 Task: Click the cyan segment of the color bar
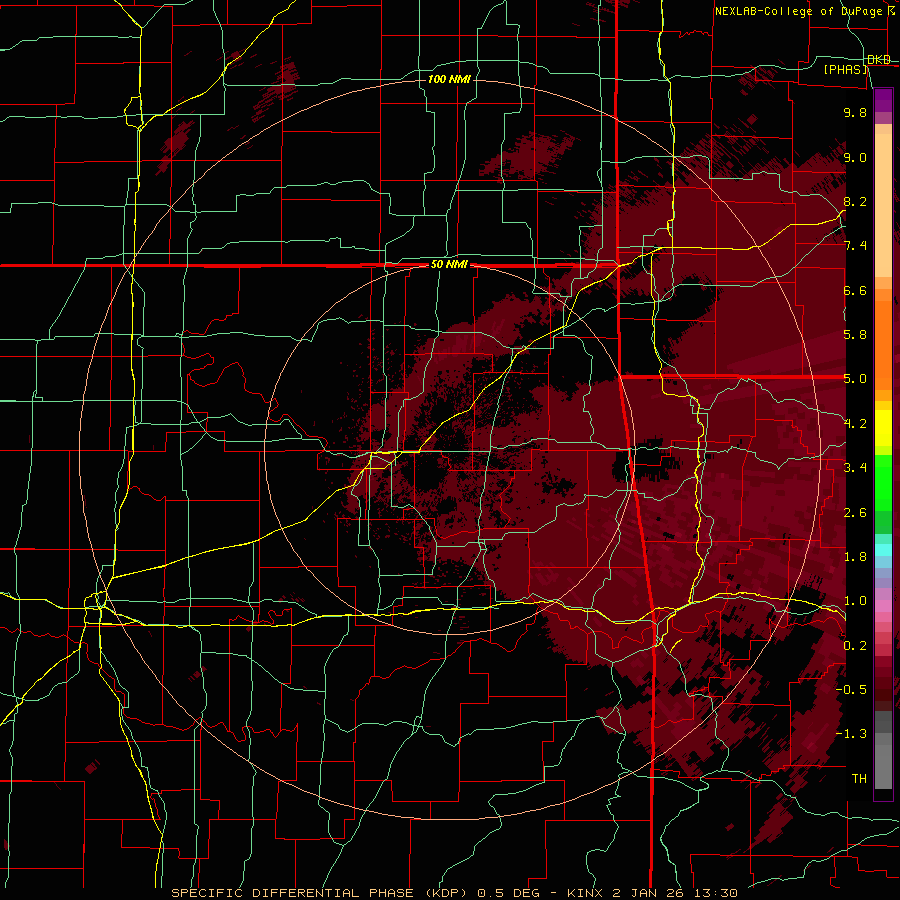click(x=883, y=550)
